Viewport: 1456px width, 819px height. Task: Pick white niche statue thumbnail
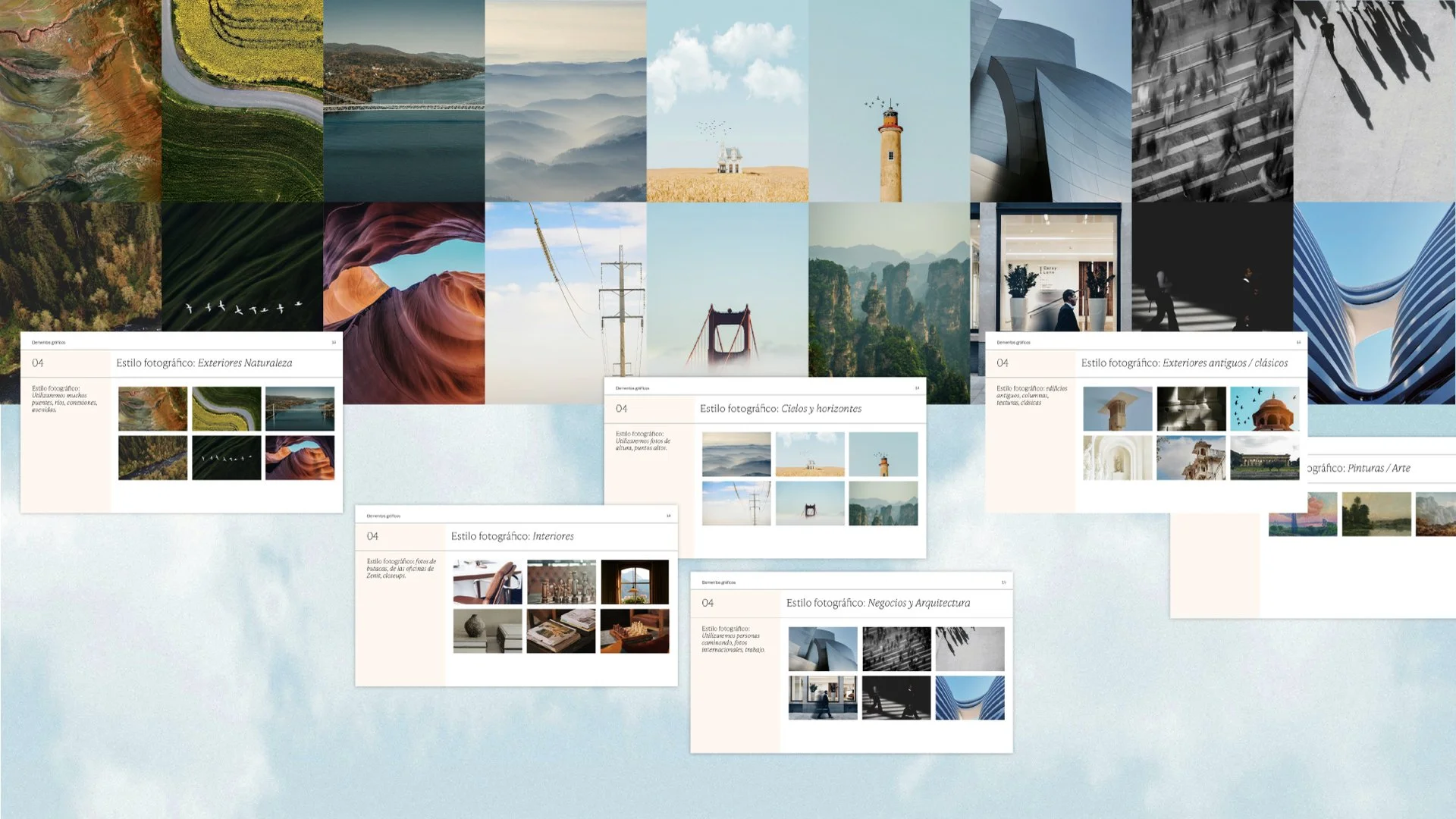coord(1118,457)
